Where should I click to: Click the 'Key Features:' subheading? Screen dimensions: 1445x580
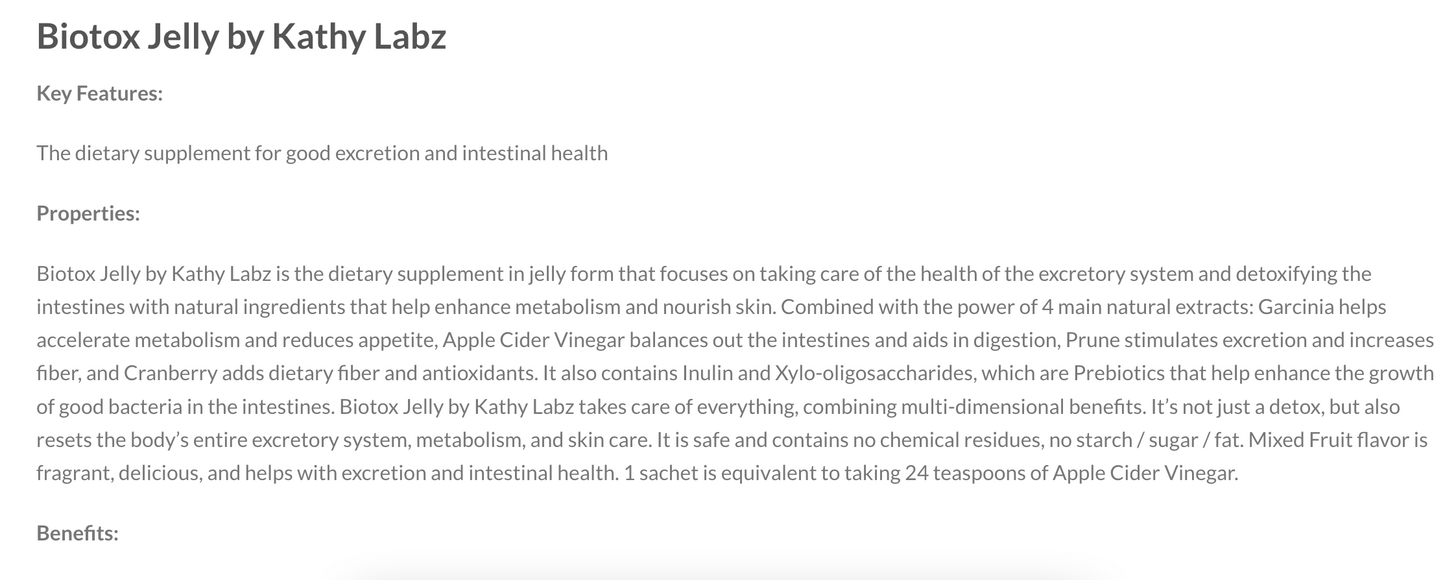point(99,94)
